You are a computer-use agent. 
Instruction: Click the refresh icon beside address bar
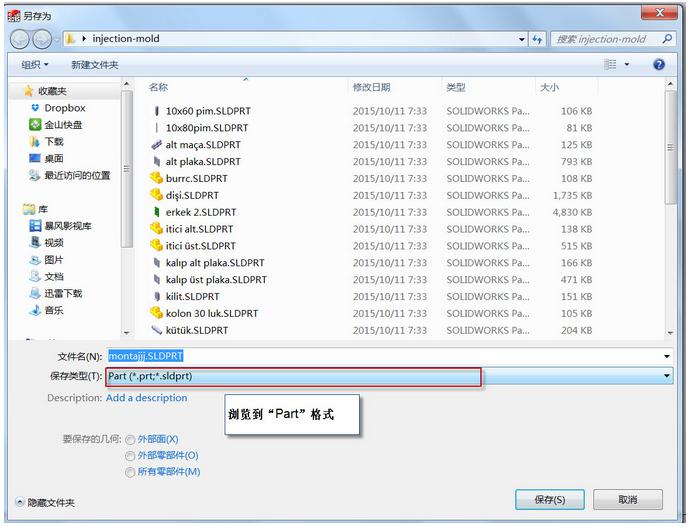coord(537,39)
